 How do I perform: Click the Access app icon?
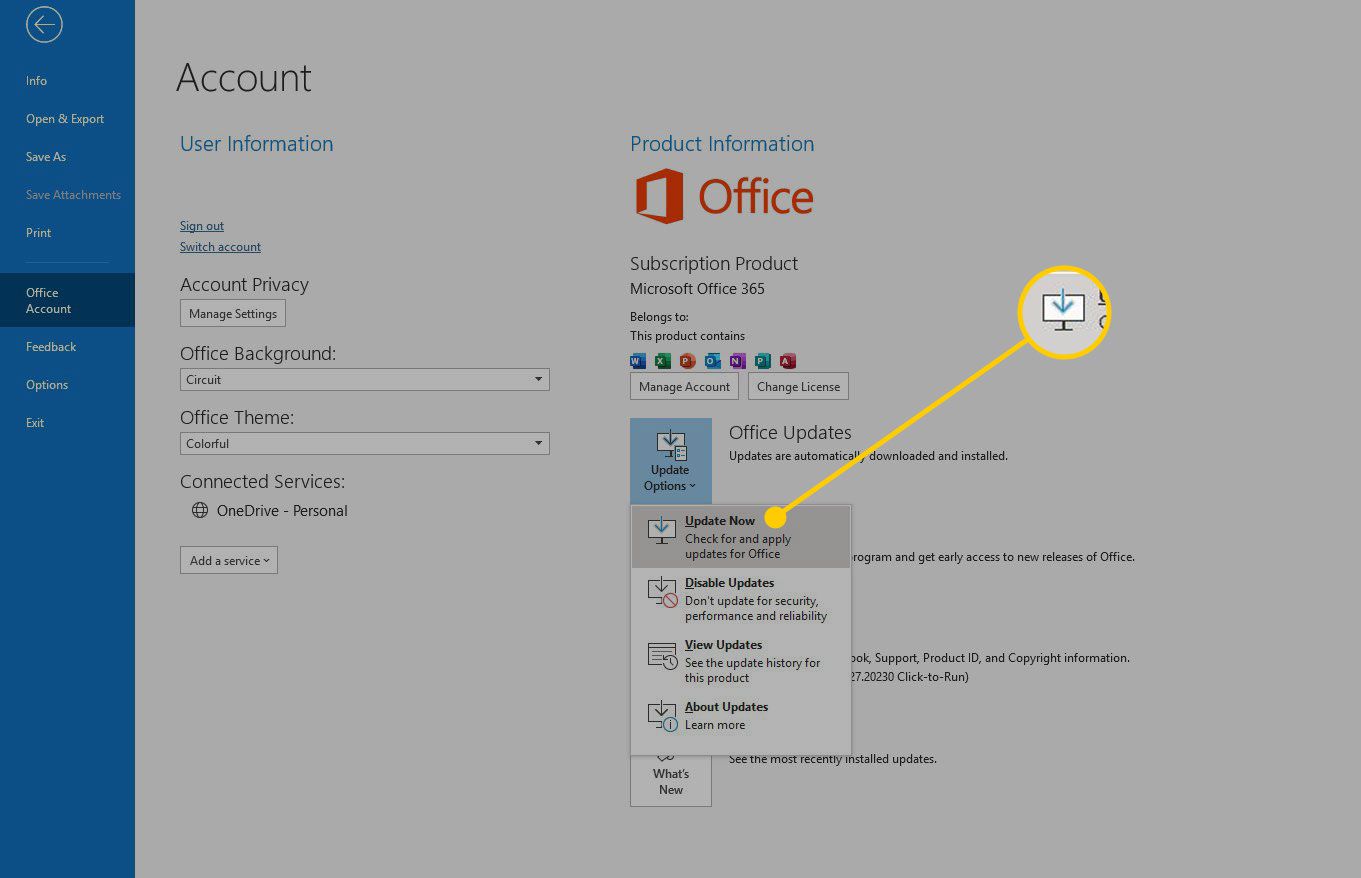787,361
